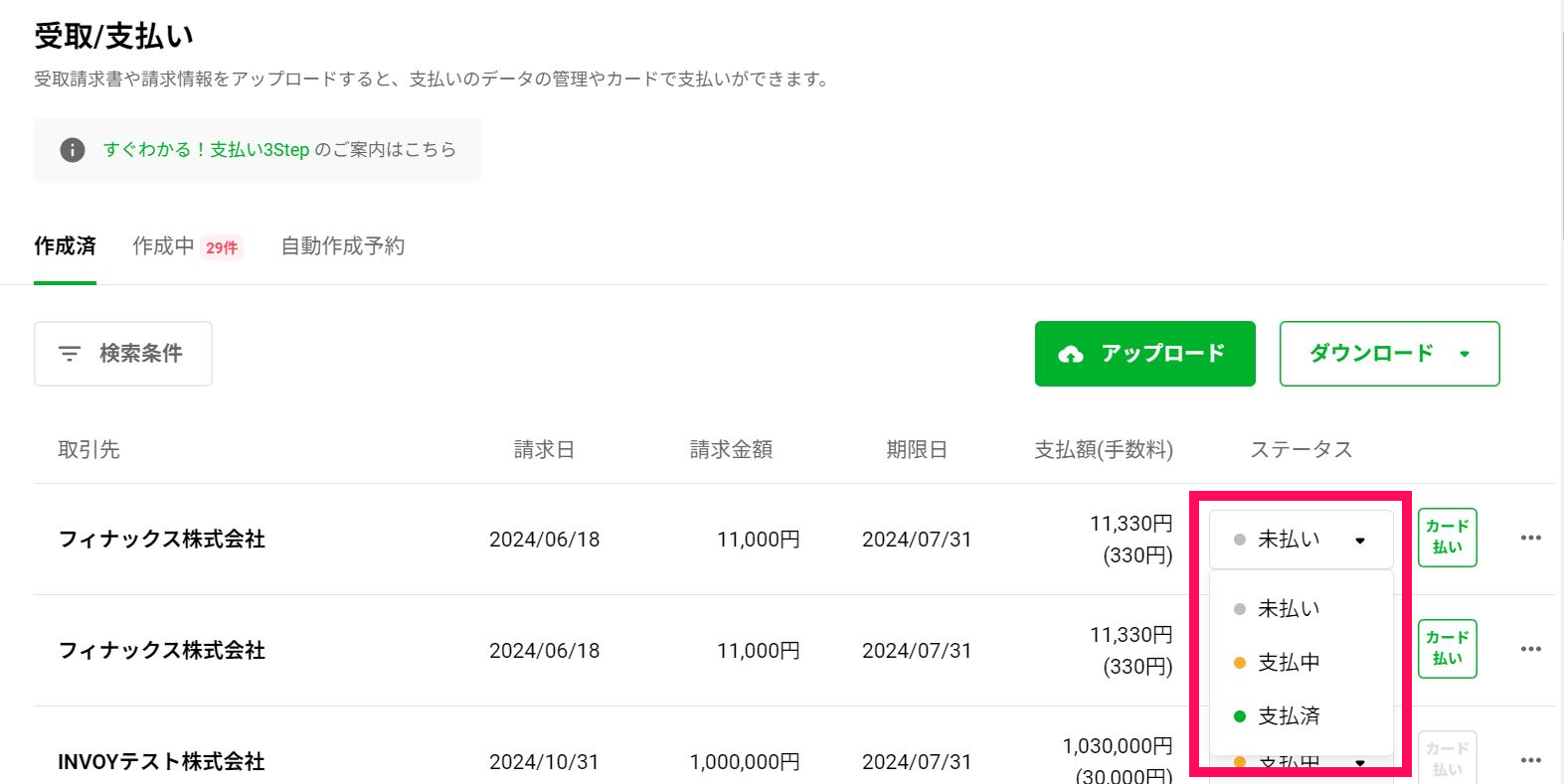Click the 2024/10/31 date cell

pyautogui.click(x=544, y=762)
